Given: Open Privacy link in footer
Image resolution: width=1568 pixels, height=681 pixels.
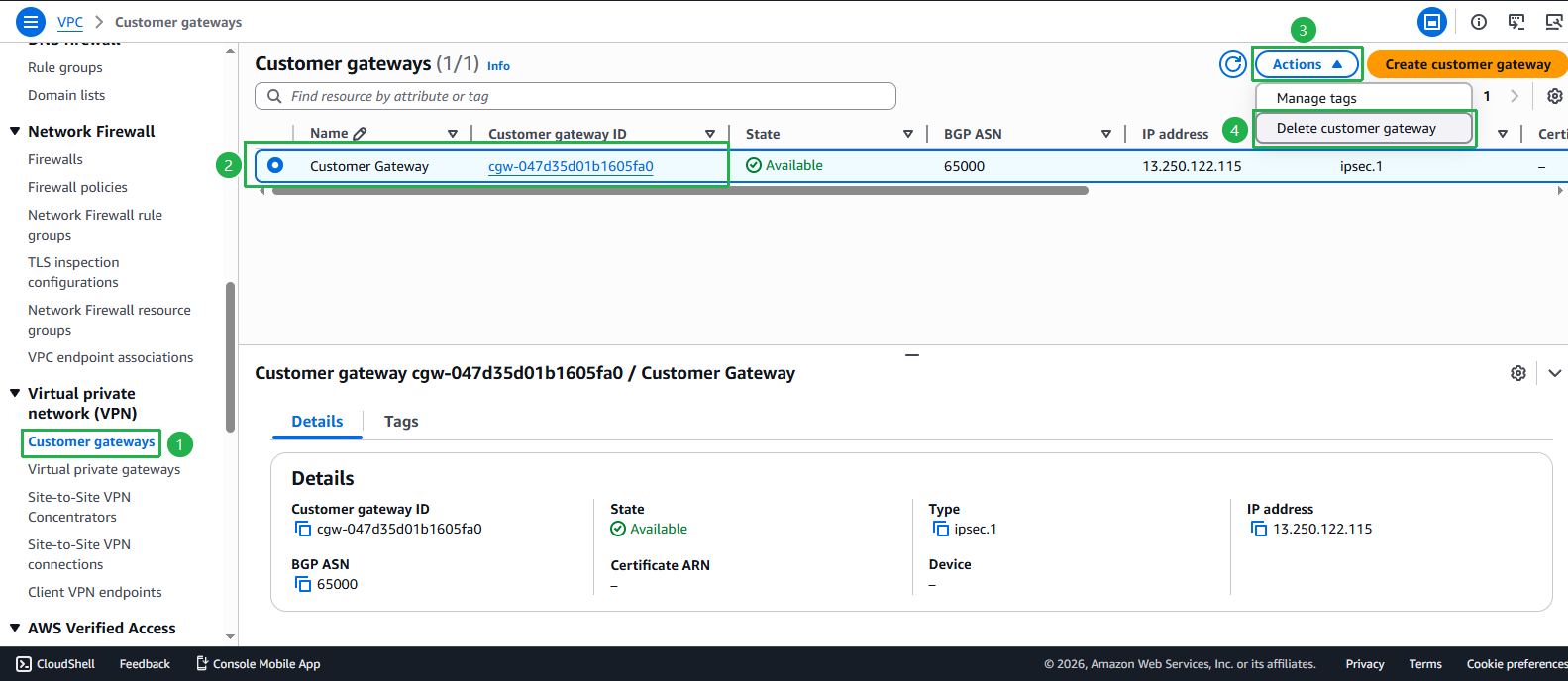Looking at the screenshot, I should [x=1365, y=664].
